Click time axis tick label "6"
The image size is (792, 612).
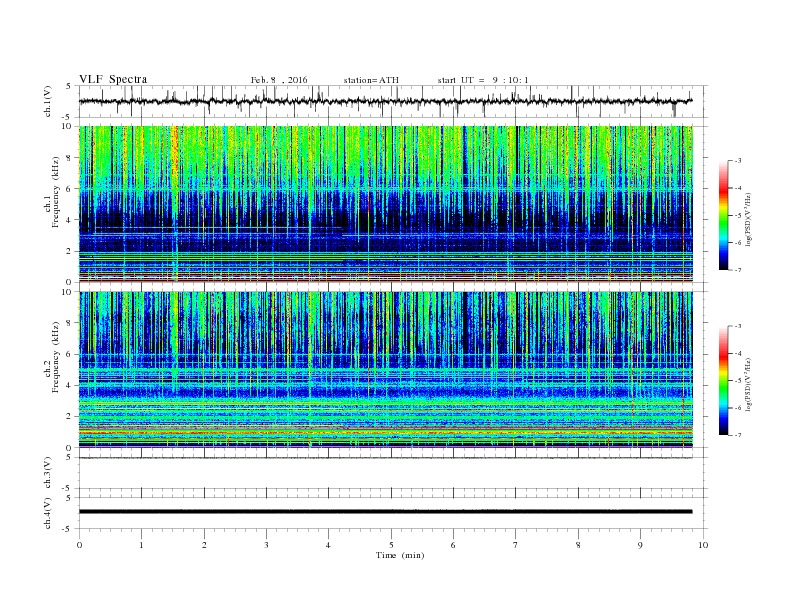point(453,545)
